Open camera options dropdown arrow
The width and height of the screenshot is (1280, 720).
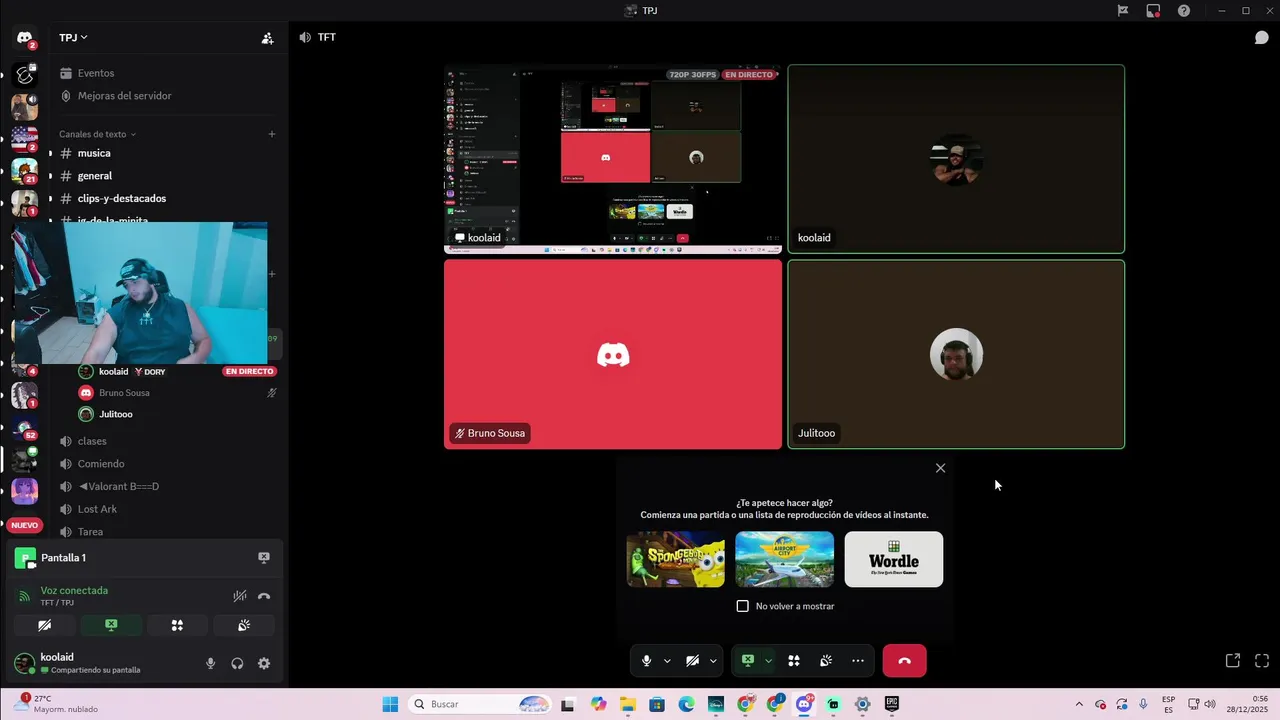[x=713, y=661]
